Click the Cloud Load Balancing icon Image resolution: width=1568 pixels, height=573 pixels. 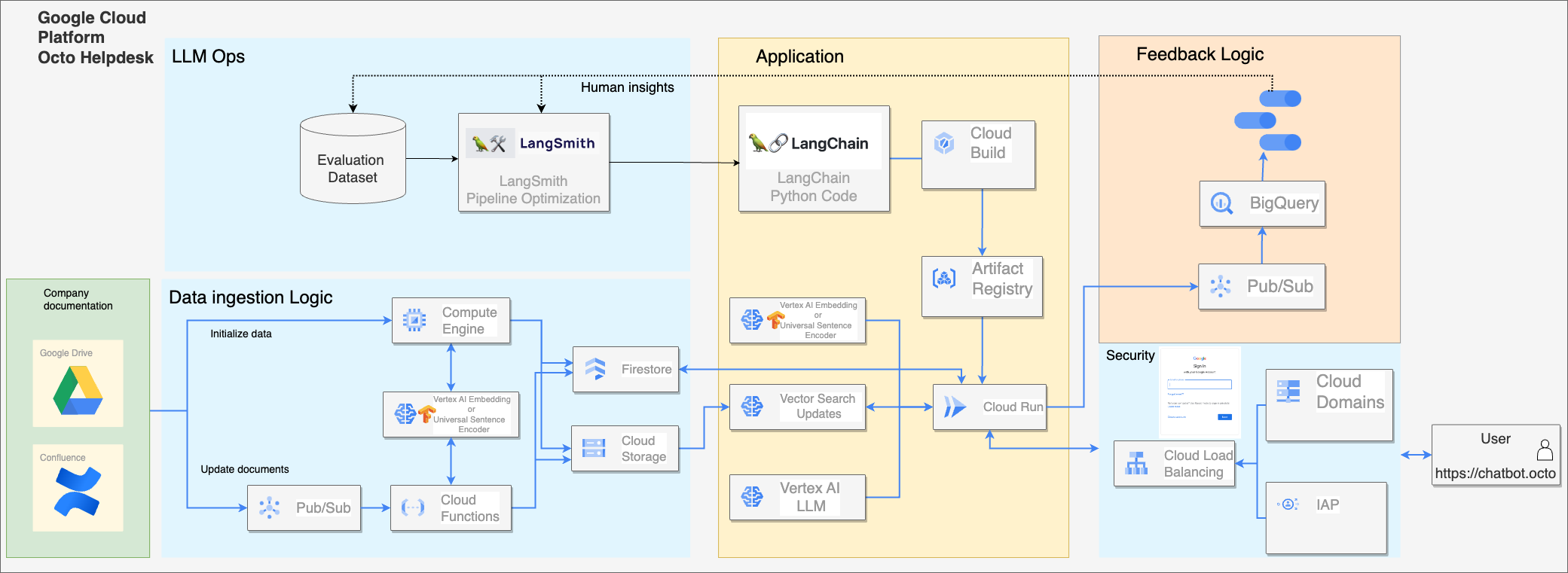[1136, 463]
